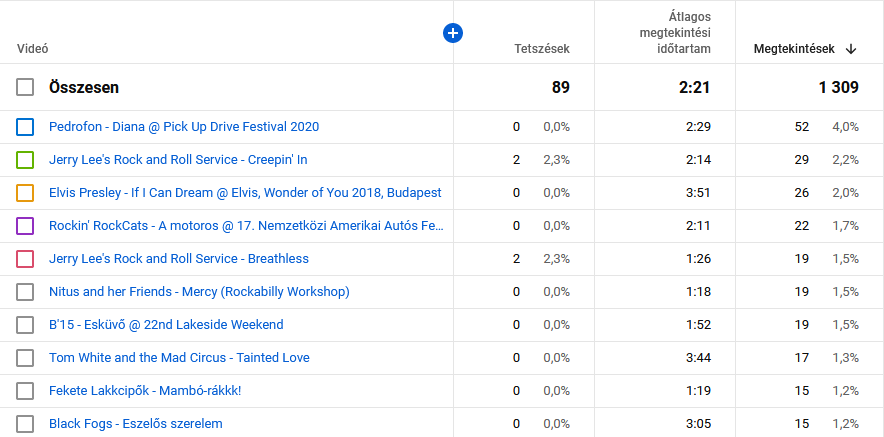
Task: Click the blue plus add-metric icon
Action: point(452,34)
